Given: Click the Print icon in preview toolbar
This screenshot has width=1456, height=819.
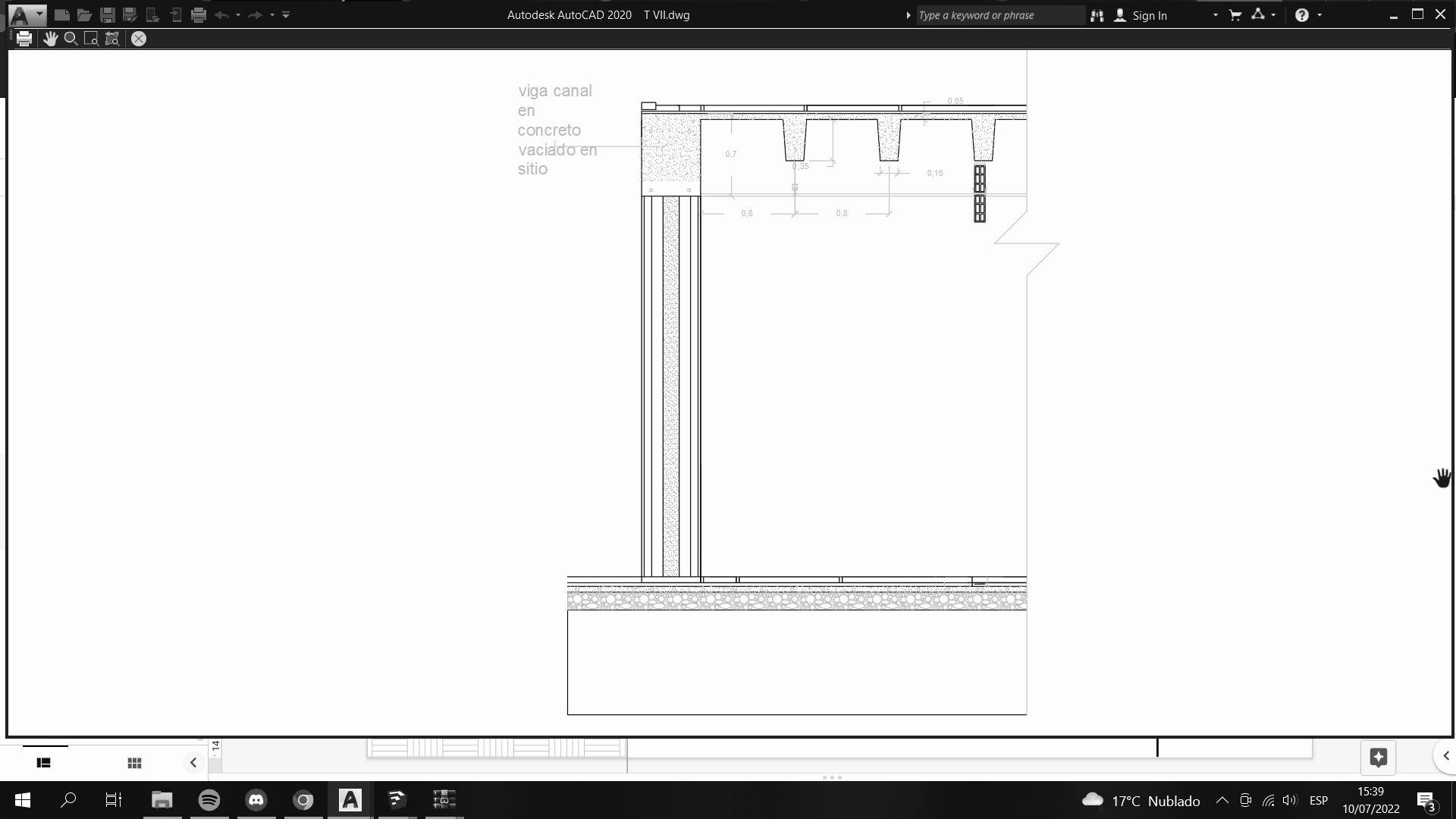Looking at the screenshot, I should pos(24,39).
